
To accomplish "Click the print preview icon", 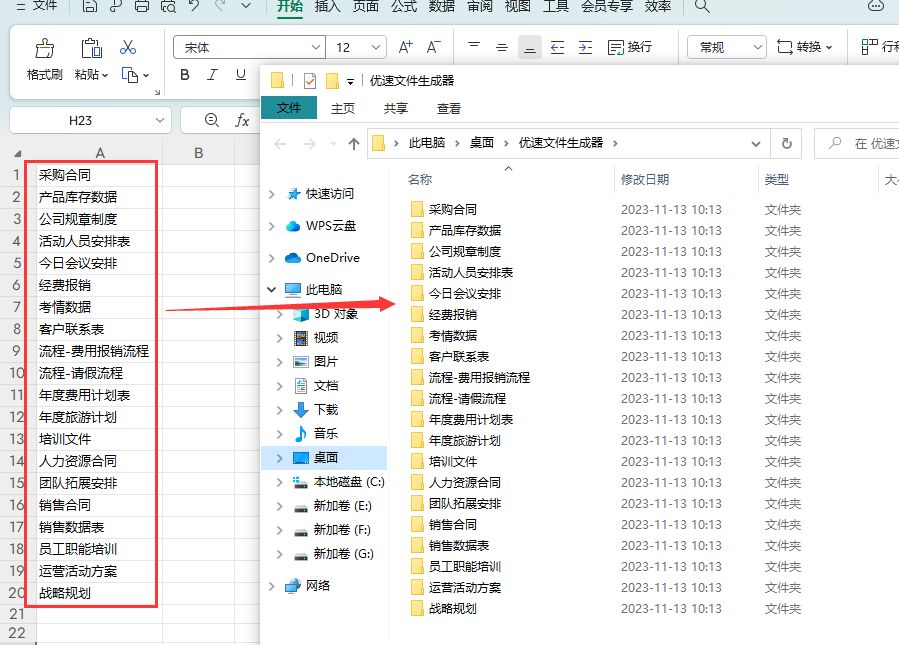I will 168,6.
